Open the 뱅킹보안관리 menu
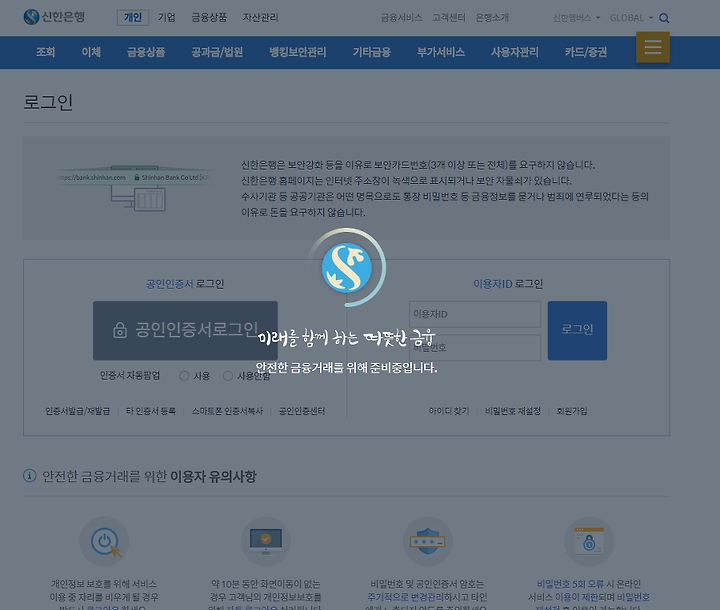Screen dimensions: 720x610 pyautogui.click(x=298, y=52)
